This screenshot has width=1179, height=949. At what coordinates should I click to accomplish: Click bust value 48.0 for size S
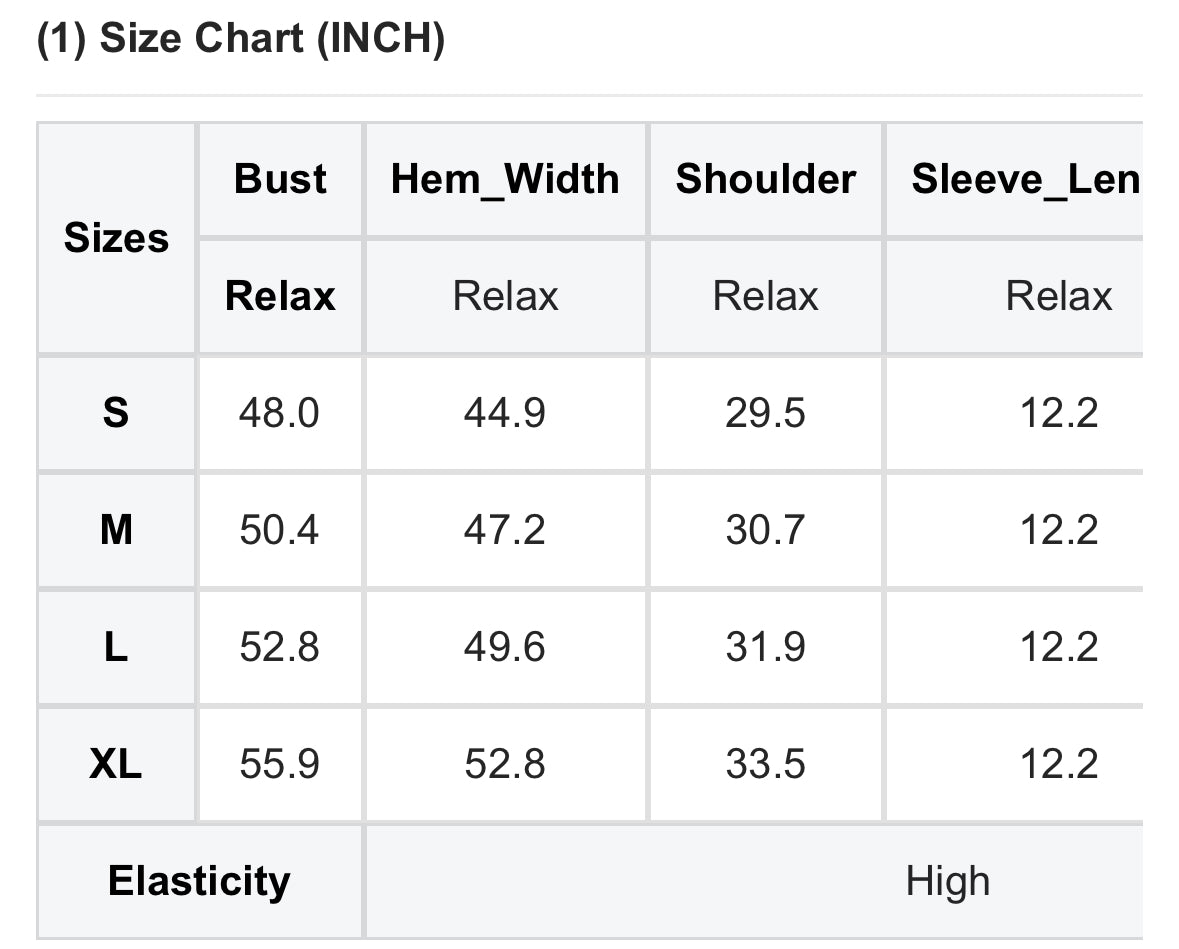pos(279,412)
